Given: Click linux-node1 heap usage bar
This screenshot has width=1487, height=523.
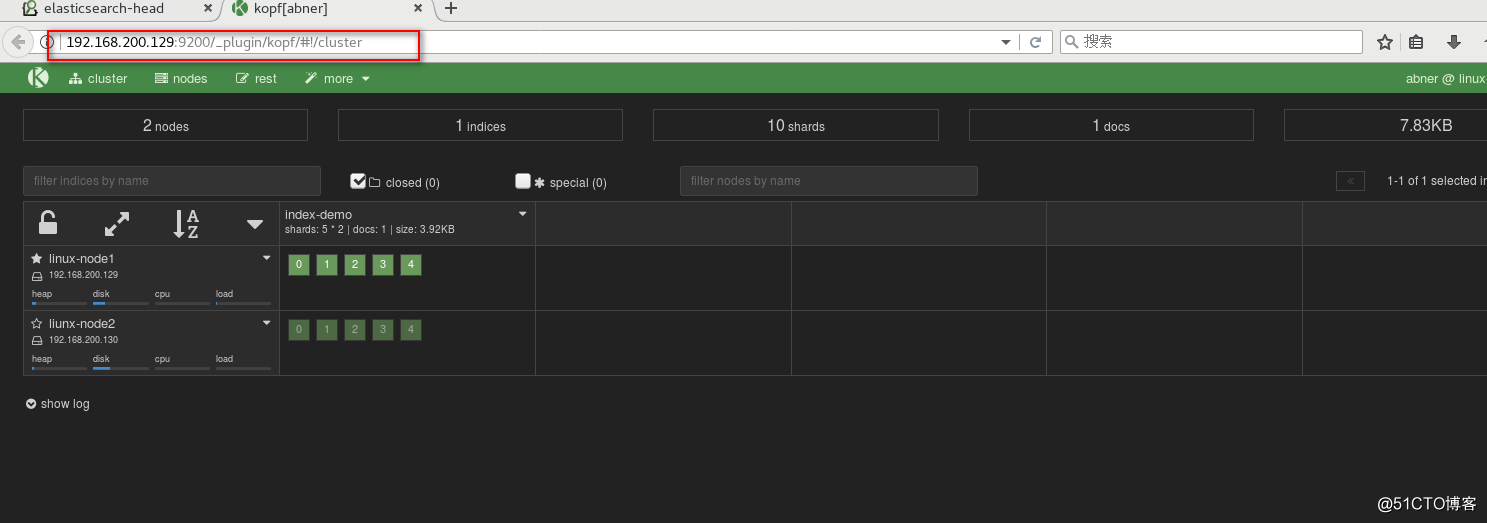Looking at the screenshot, I should [60, 303].
